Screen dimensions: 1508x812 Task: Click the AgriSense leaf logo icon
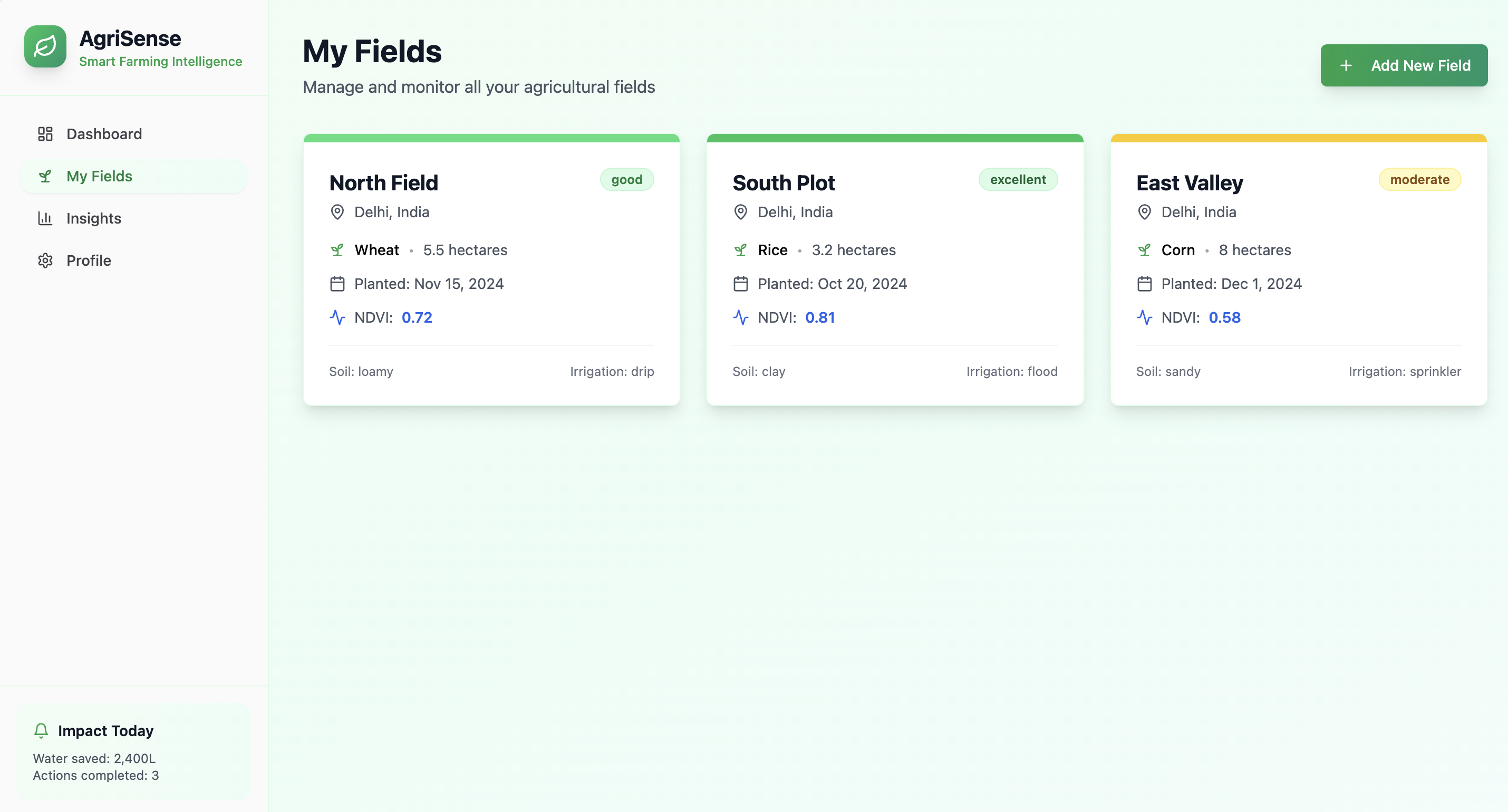(x=45, y=46)
